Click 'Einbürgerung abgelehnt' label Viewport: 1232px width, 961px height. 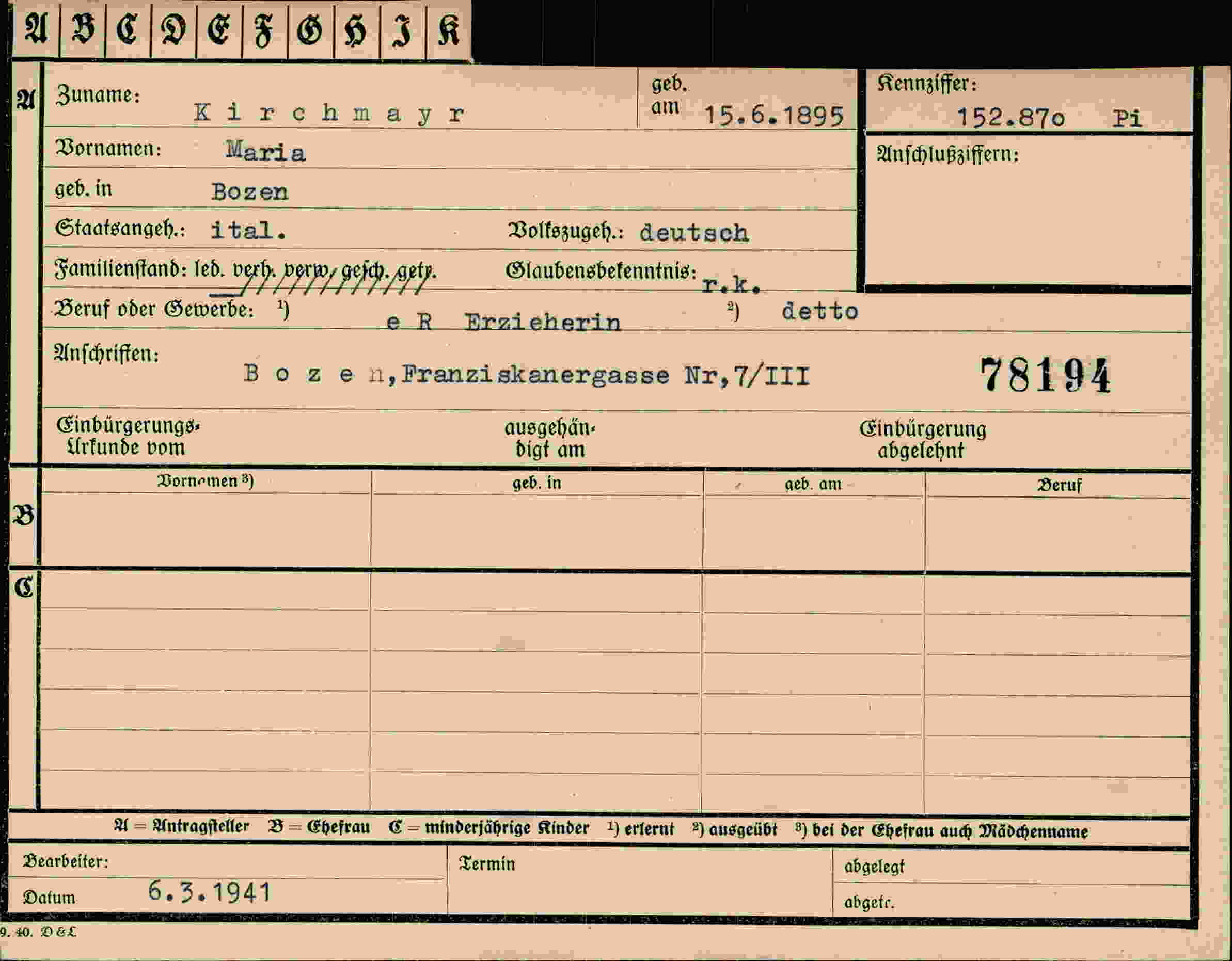[923, 440]
